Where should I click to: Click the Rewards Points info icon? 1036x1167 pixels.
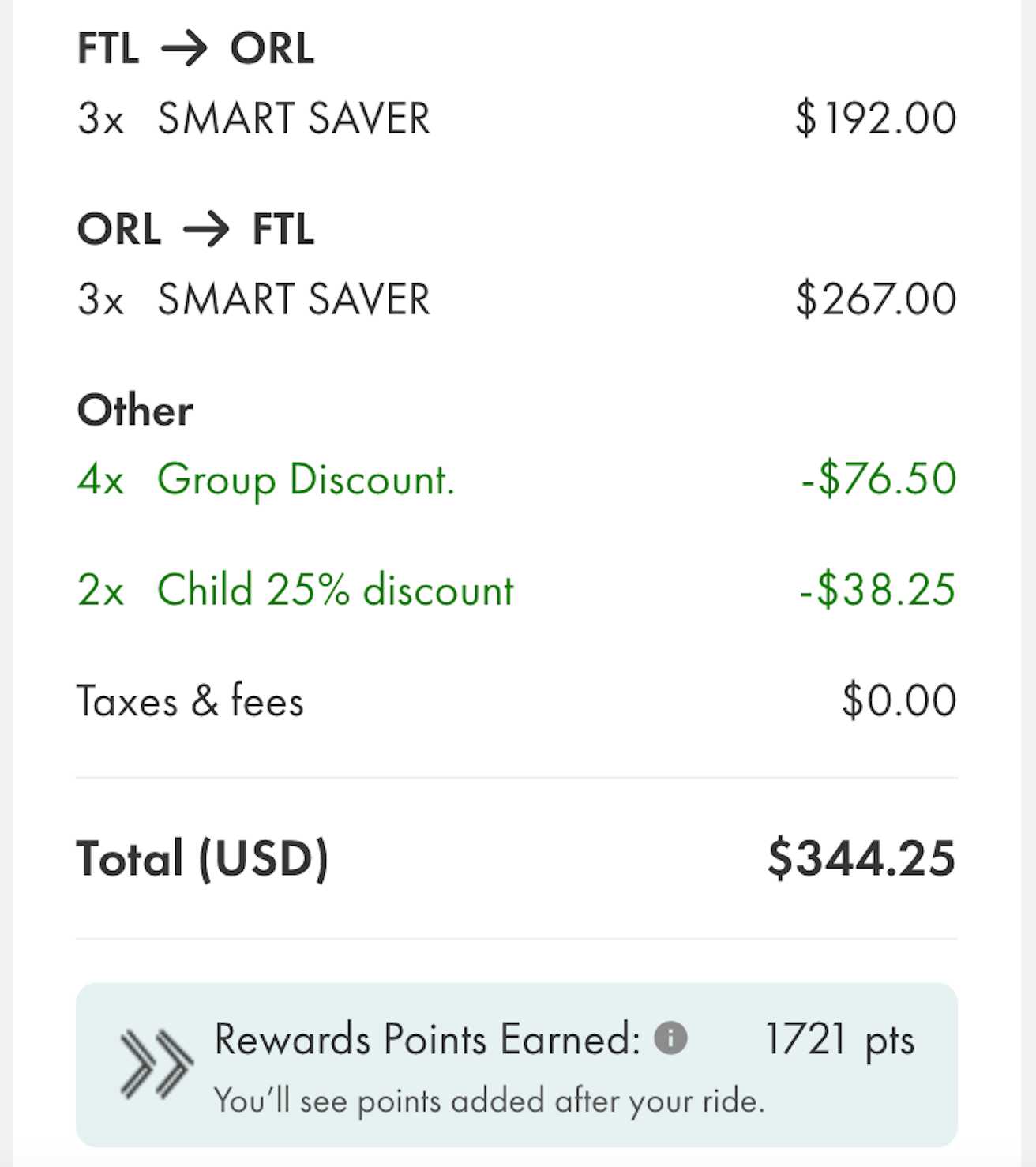point(670,1038)
